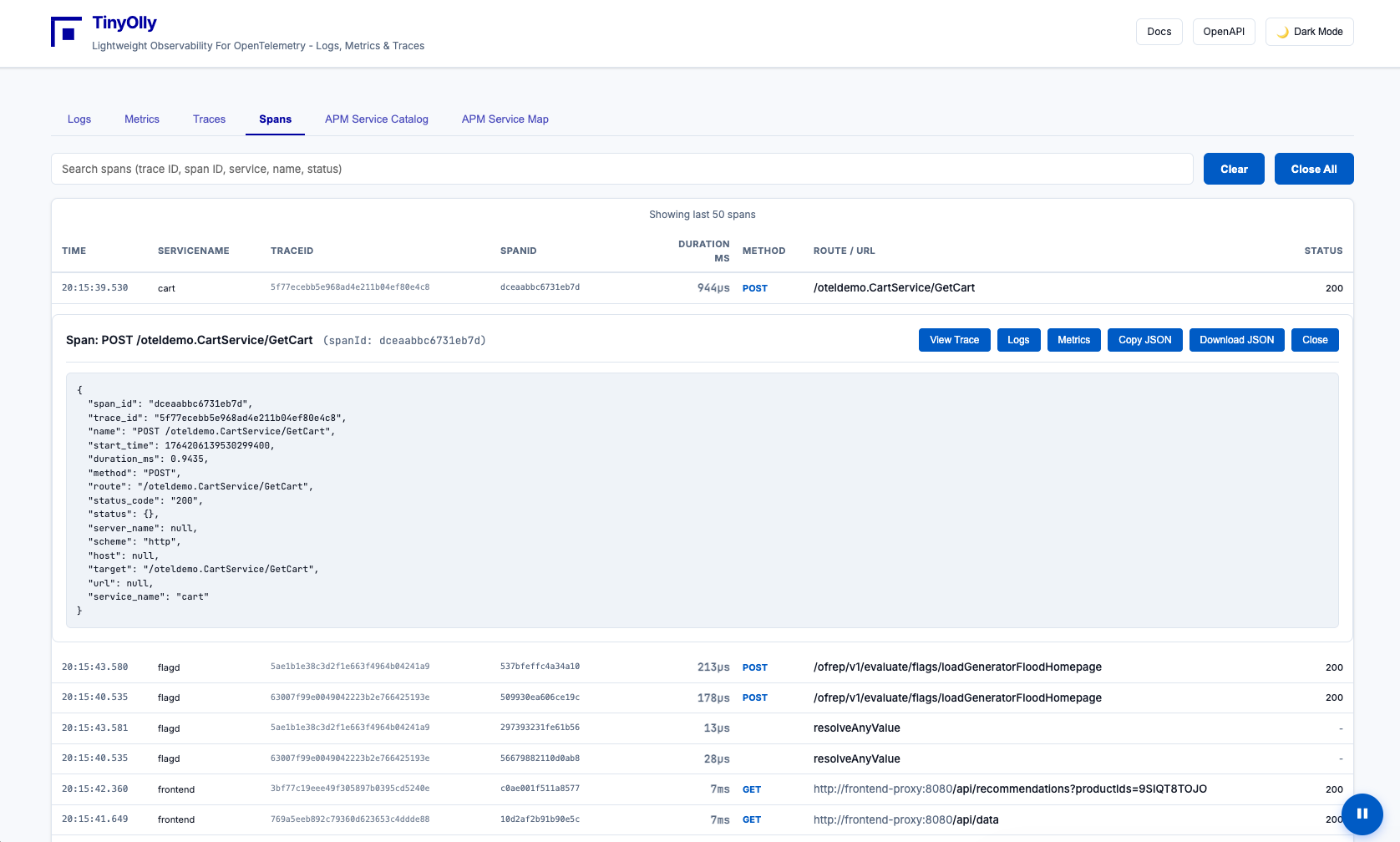1400x842 pixels.
Task: Pause live updates with the floating button
Action: 1362,813
